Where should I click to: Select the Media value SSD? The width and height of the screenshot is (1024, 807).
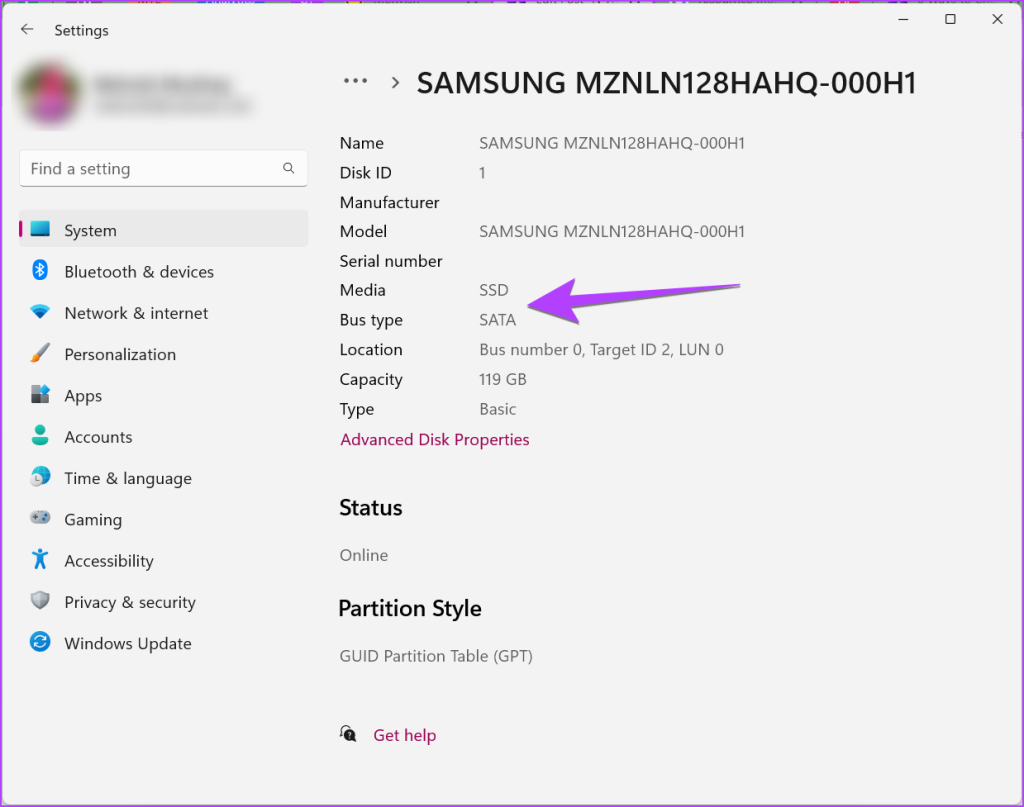pos(494,290)
